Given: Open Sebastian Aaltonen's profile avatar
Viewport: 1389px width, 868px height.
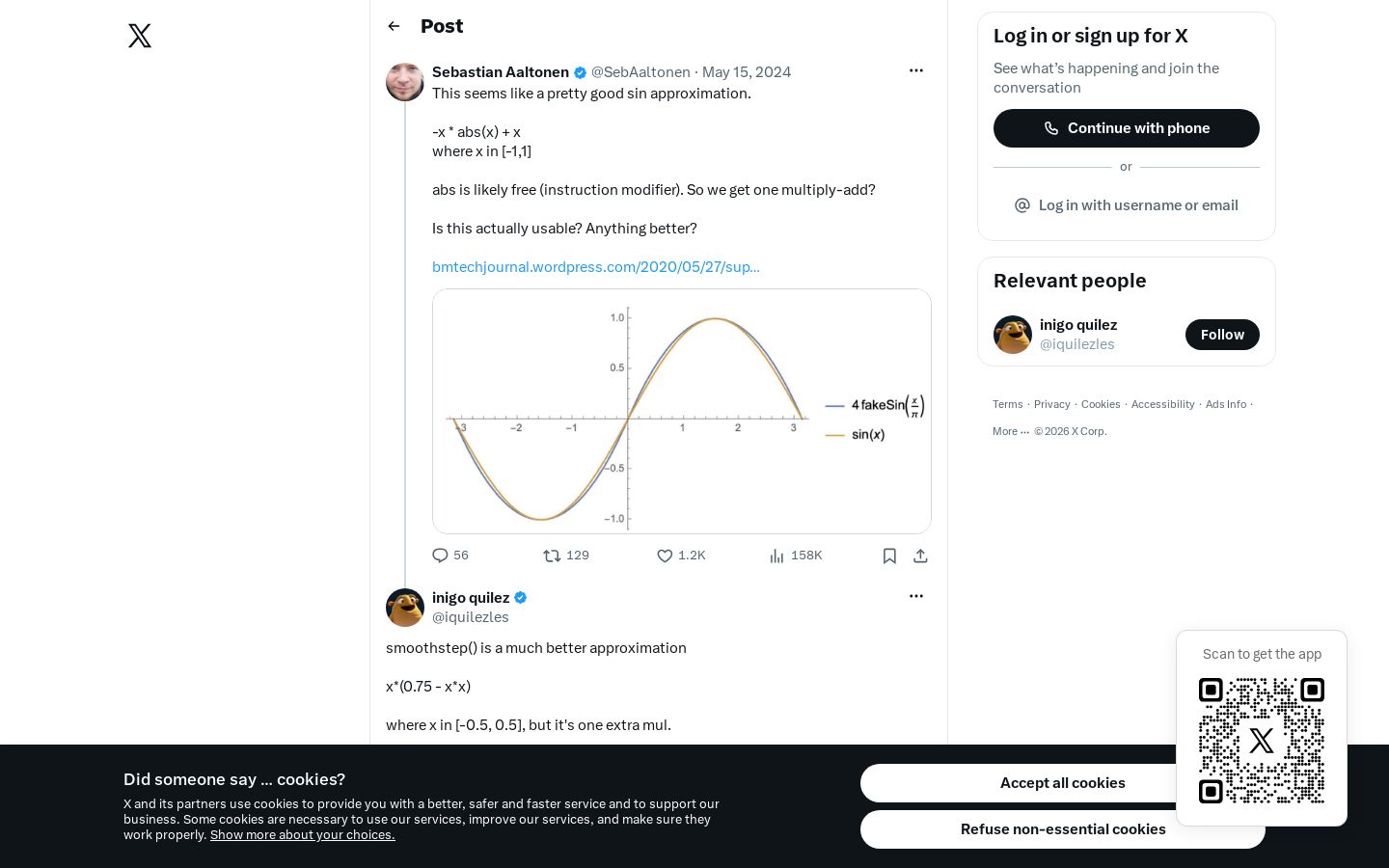Looking at the screenshot, I should coord(405,82).
